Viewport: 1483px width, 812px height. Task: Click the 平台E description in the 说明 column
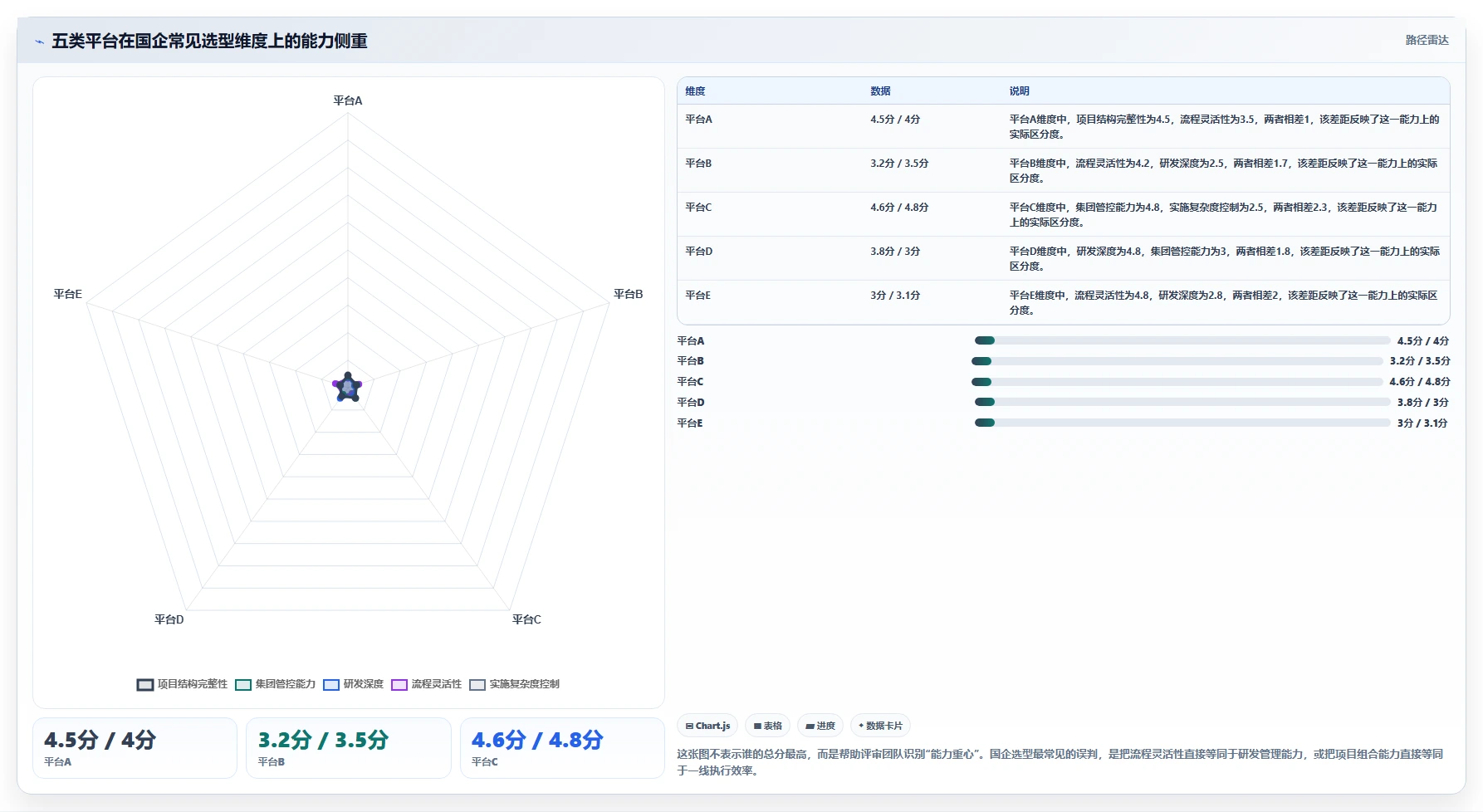(x=1224, y=303)
